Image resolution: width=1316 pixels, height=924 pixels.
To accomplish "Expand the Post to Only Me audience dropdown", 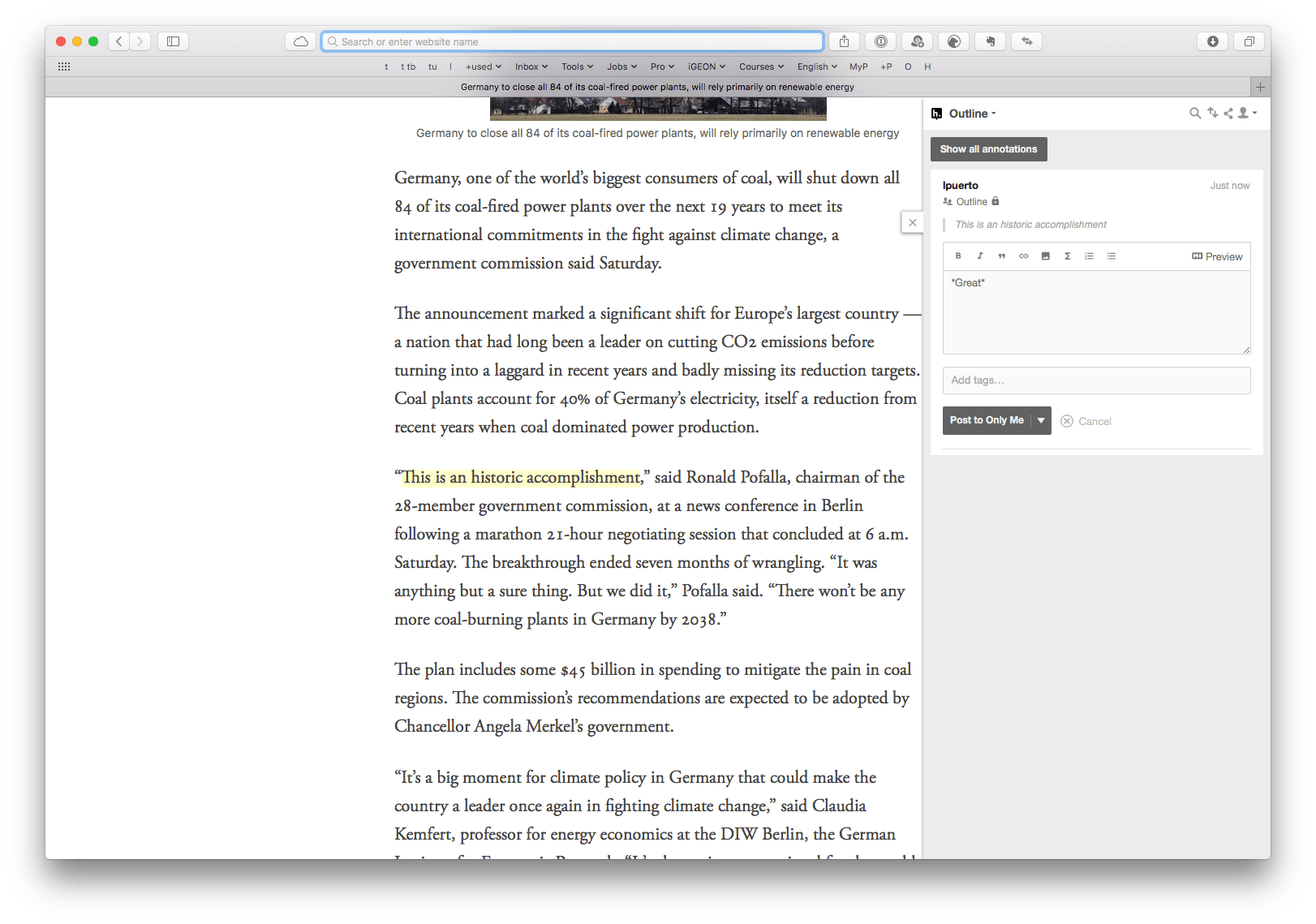I will (x=1041, y=420).
